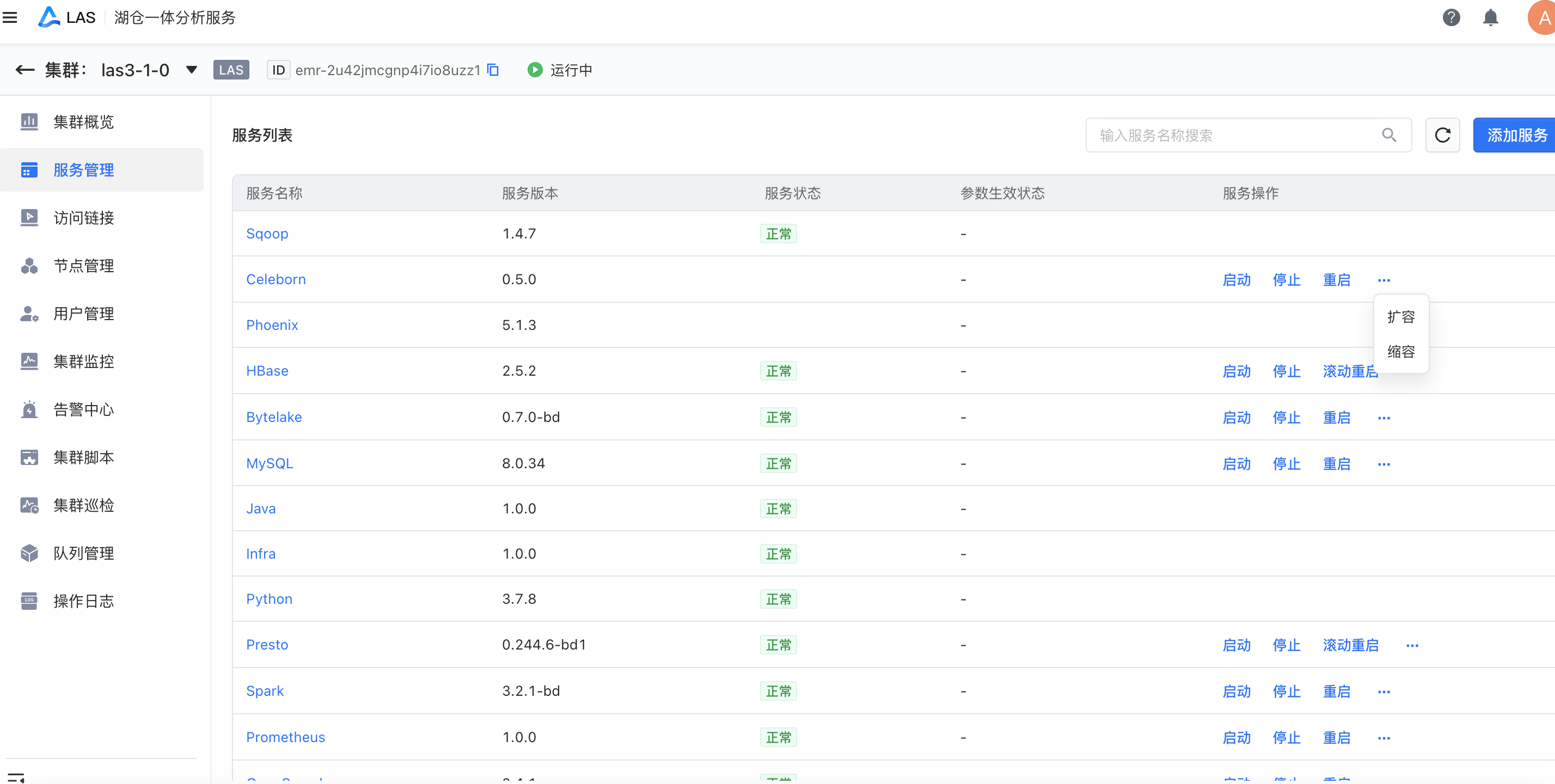This screenshot has height=784, width=1555.
Task: Open the notifications bell
Action: [1490, 17]
